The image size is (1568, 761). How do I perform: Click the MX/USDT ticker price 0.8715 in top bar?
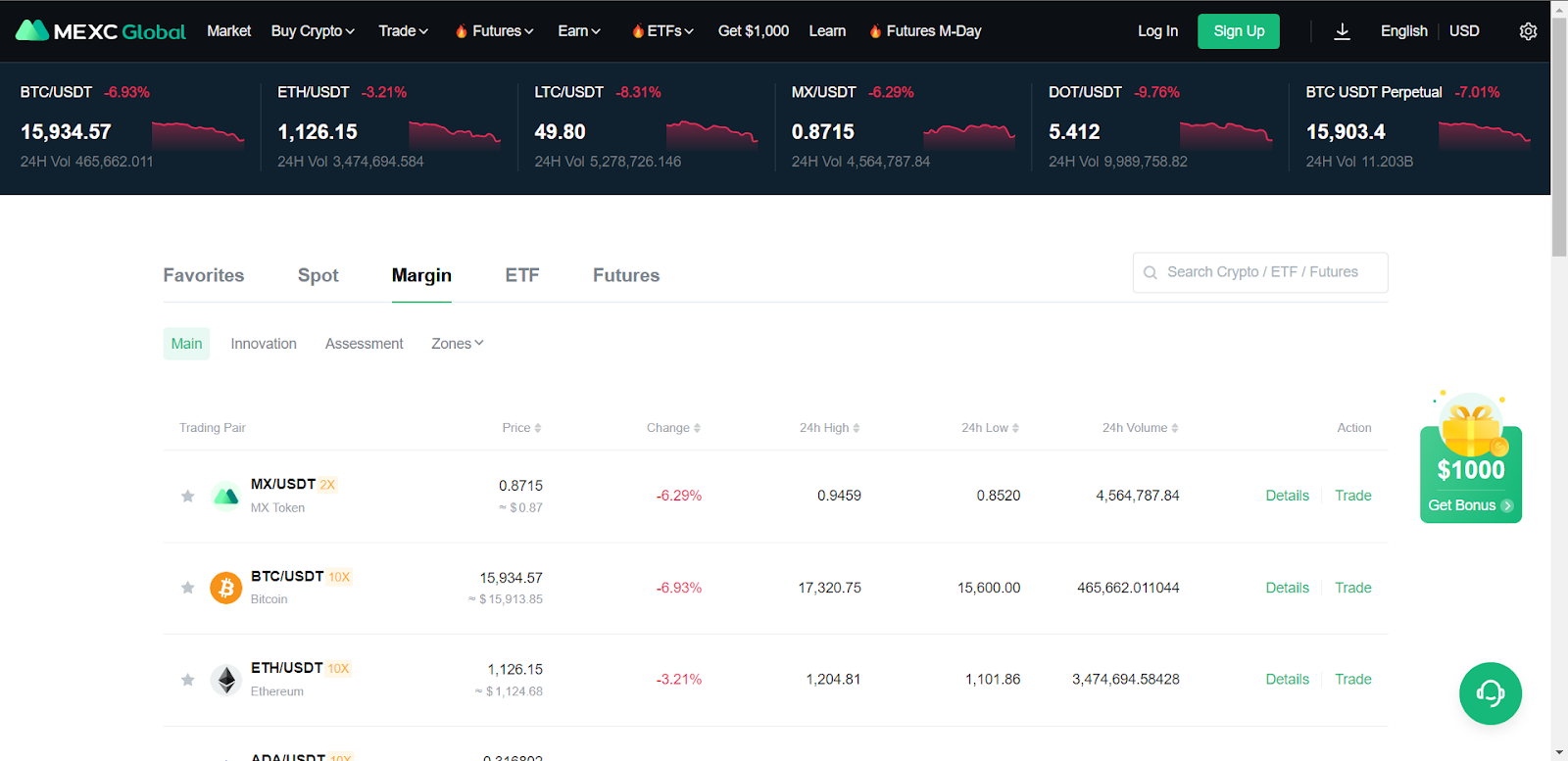coord(823,132)
